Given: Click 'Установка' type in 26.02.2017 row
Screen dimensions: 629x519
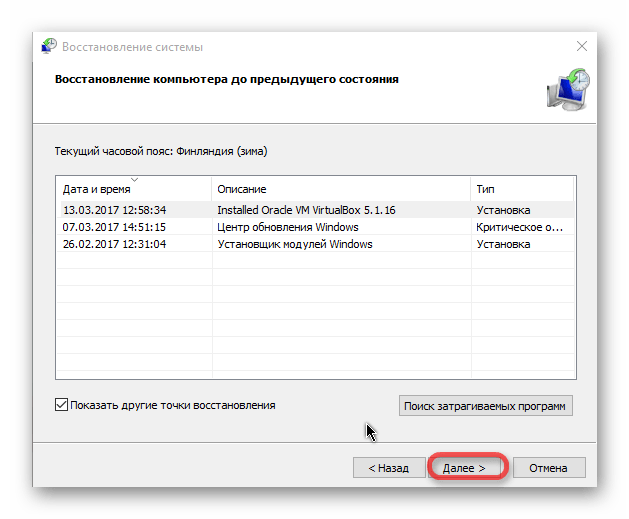Looking at the screenshot, I should click(x=503, y=244).
